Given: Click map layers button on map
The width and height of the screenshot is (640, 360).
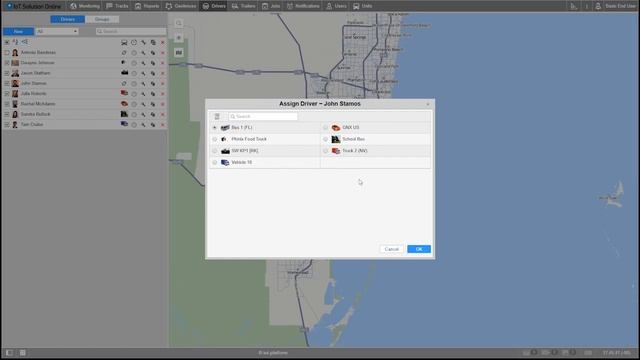Looking at the screenshot, I should (179, 53).
